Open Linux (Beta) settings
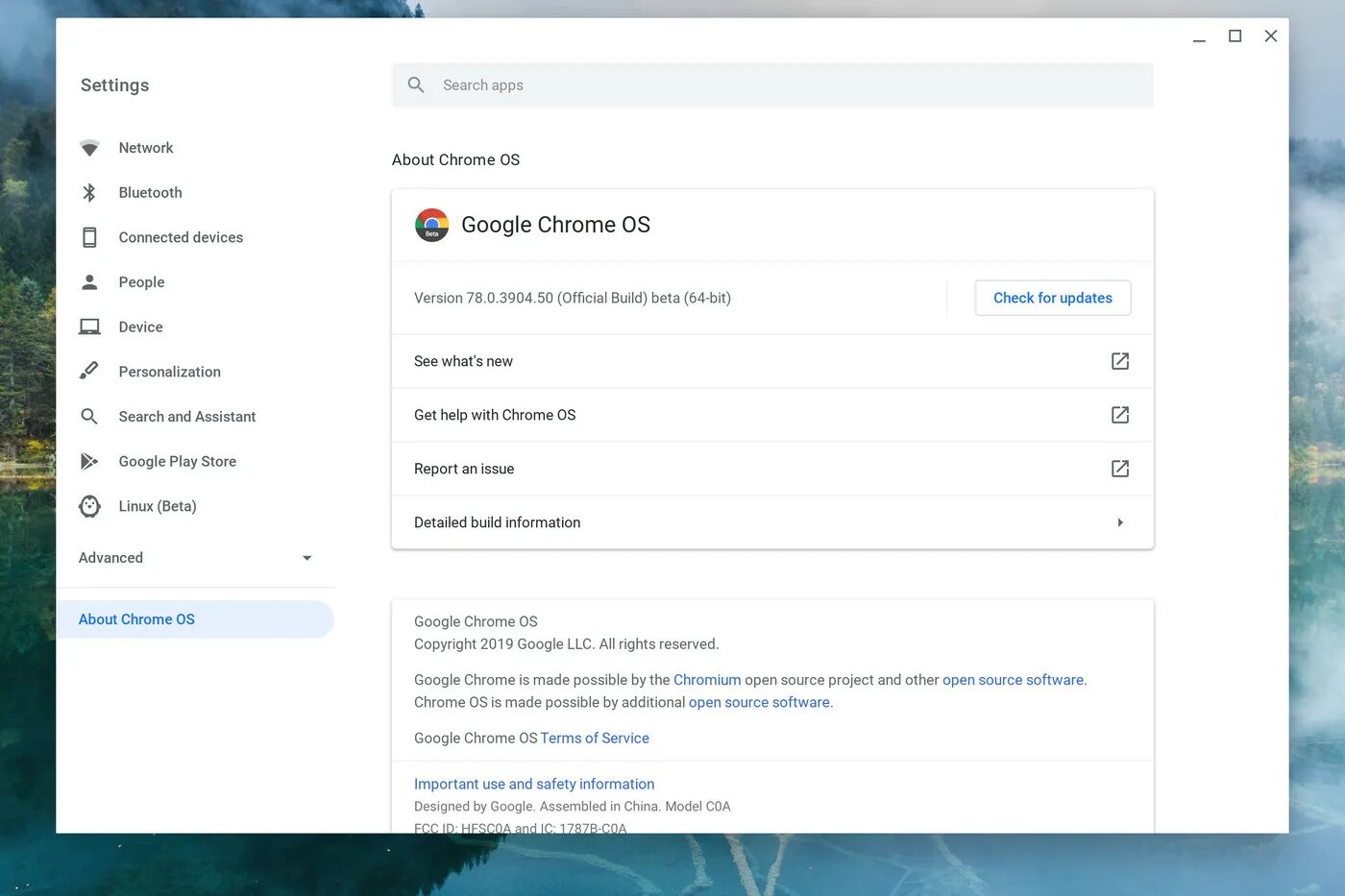 [x=158, y=506]
